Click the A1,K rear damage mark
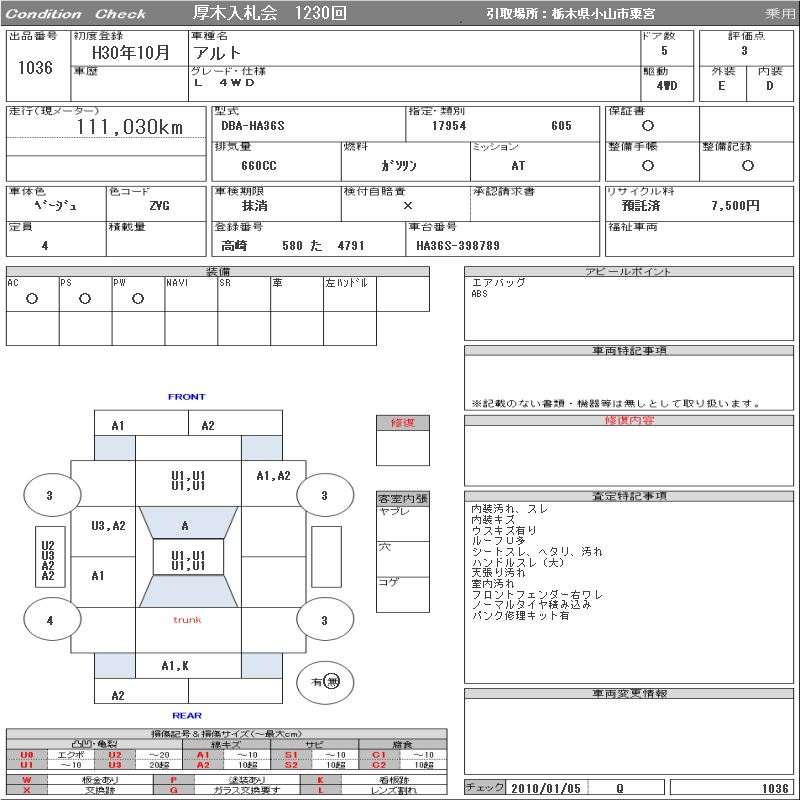Image resolution: width=800 pixels, height=800 pixels. [176, 665]
